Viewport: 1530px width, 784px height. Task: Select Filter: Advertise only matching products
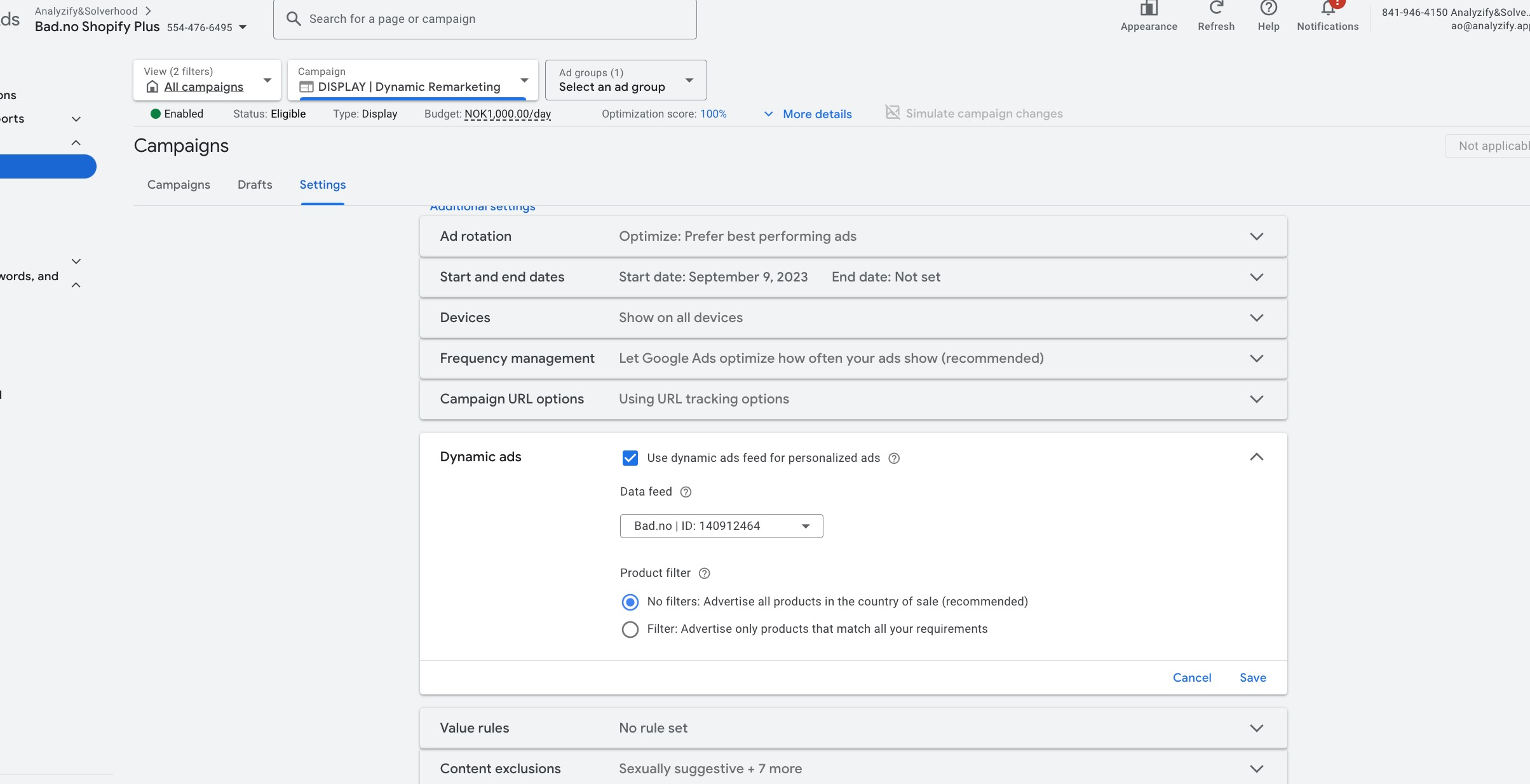630,629
